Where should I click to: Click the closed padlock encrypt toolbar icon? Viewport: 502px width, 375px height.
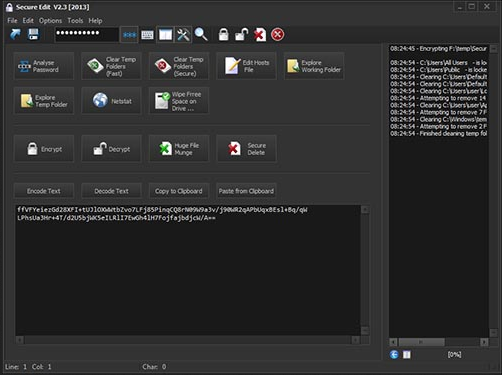[224, 34]
